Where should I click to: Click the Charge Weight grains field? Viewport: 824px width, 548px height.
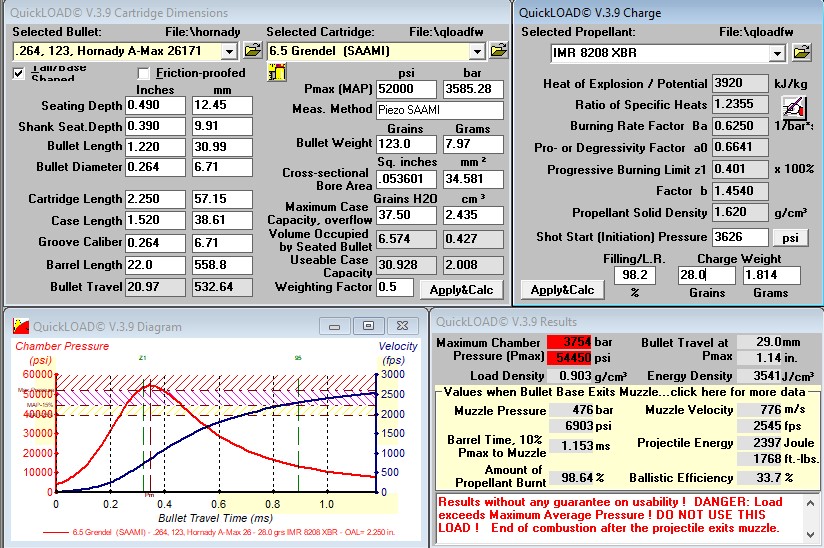707,275
